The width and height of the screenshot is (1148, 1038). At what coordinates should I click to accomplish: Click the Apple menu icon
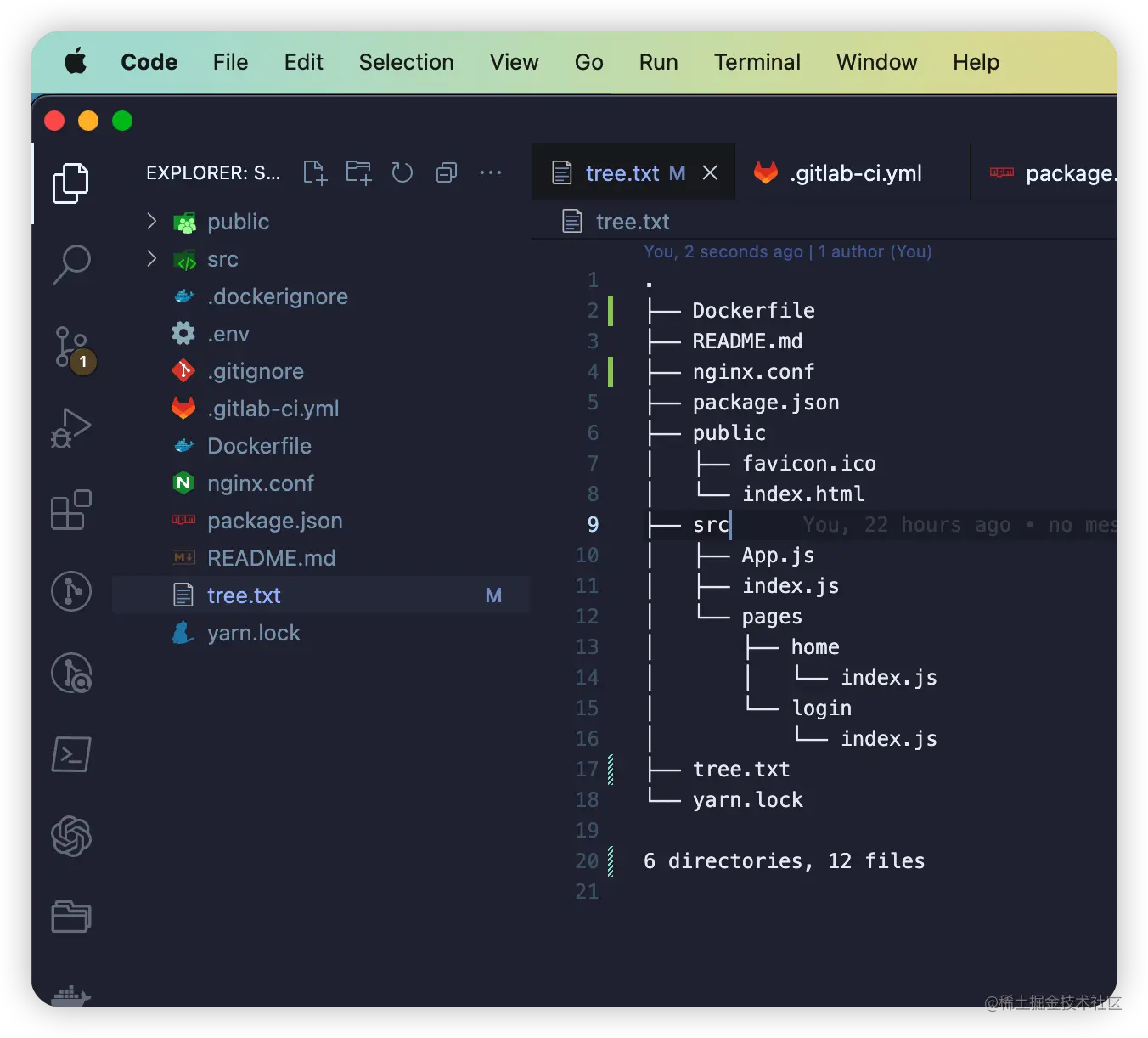[x=76, y=61]
